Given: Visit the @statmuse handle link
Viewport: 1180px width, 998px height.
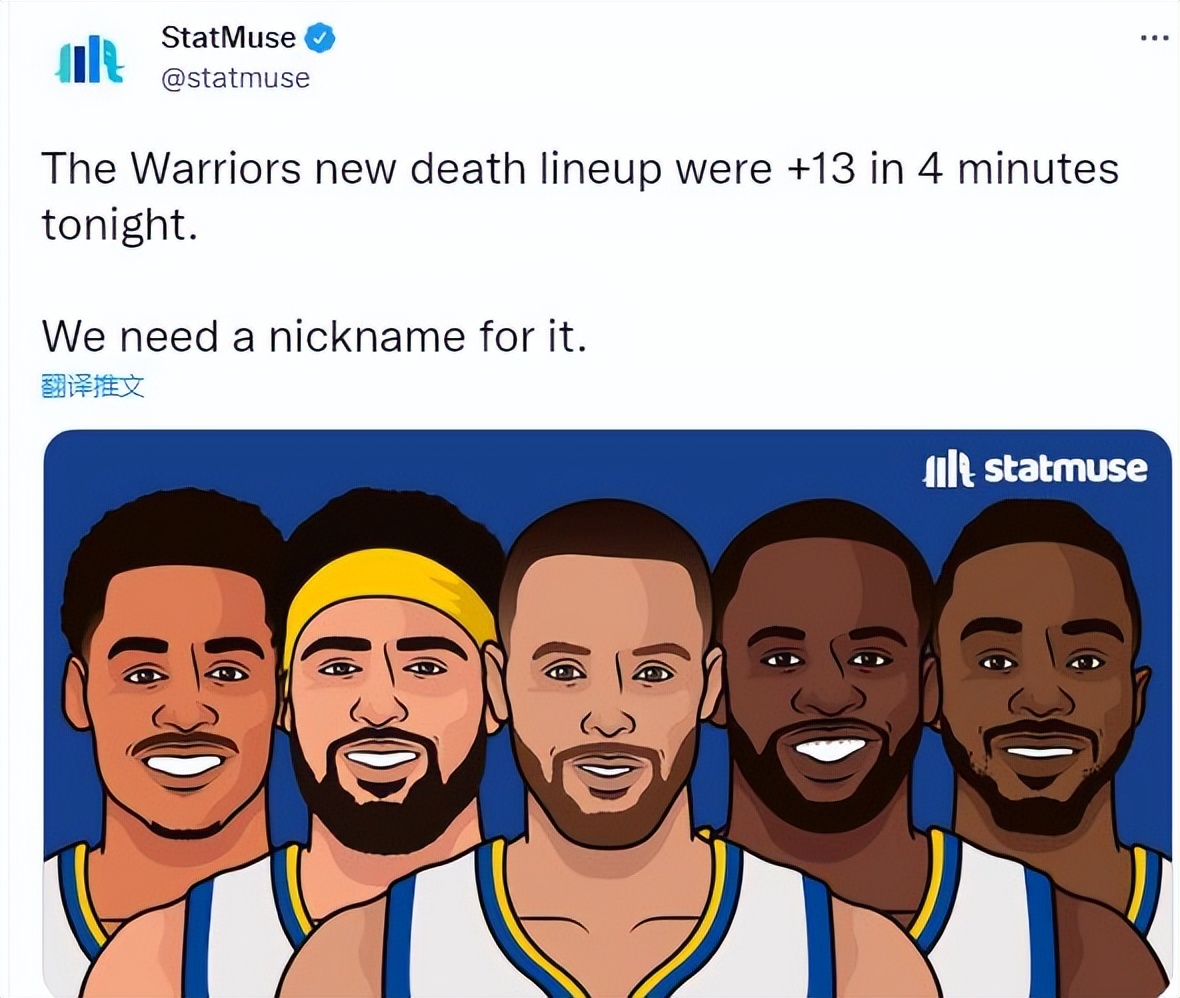Looking at the screenshot, I should 236,78.
